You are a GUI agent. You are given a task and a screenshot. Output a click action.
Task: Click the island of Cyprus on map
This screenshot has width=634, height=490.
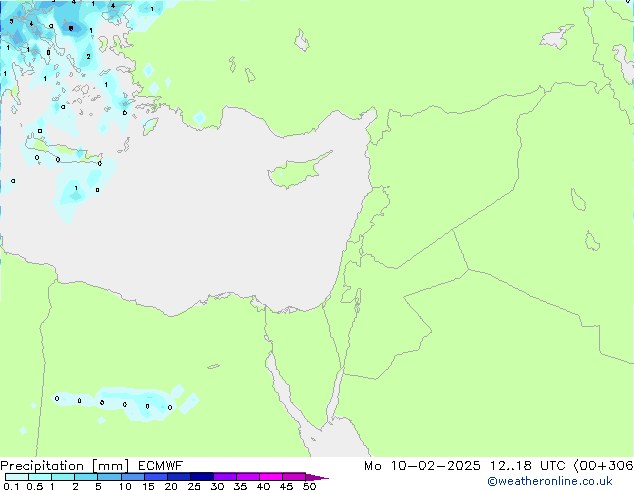(297, 172)
